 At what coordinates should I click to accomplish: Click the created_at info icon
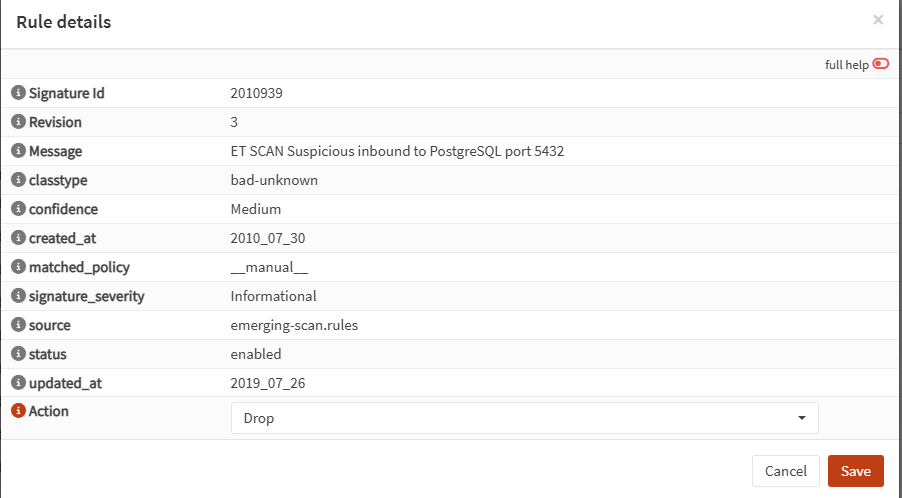click(18, 237)
